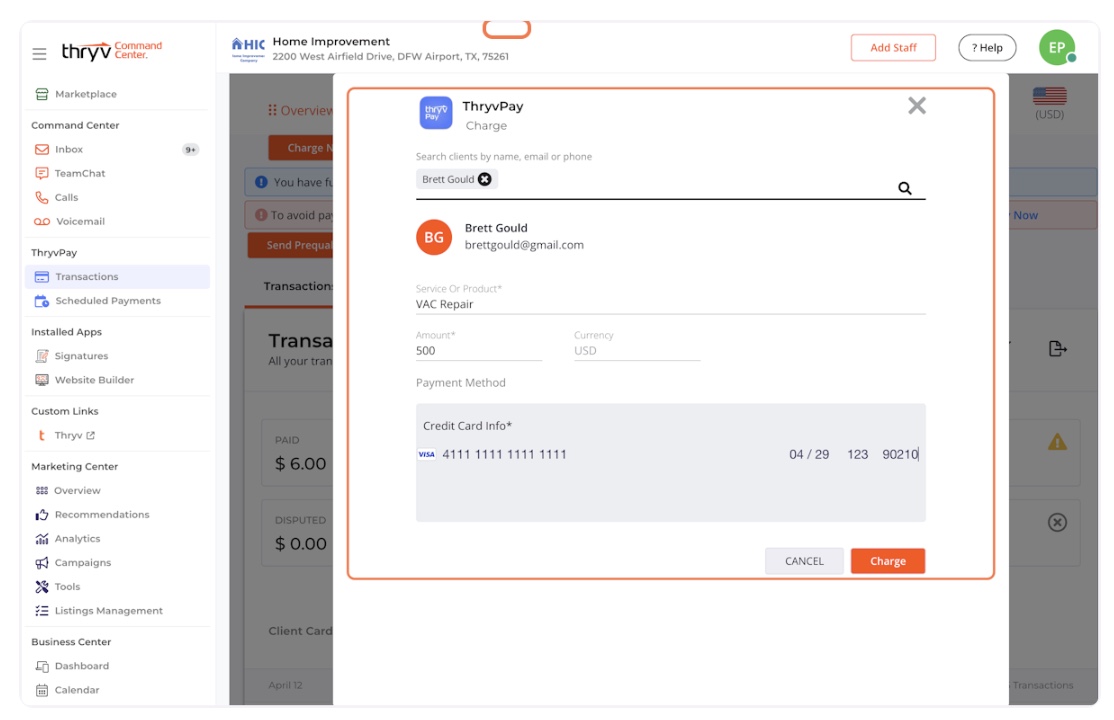This screenshot has width=1114, height=720.
Task: Click the Help button
Action: [987, 48]
